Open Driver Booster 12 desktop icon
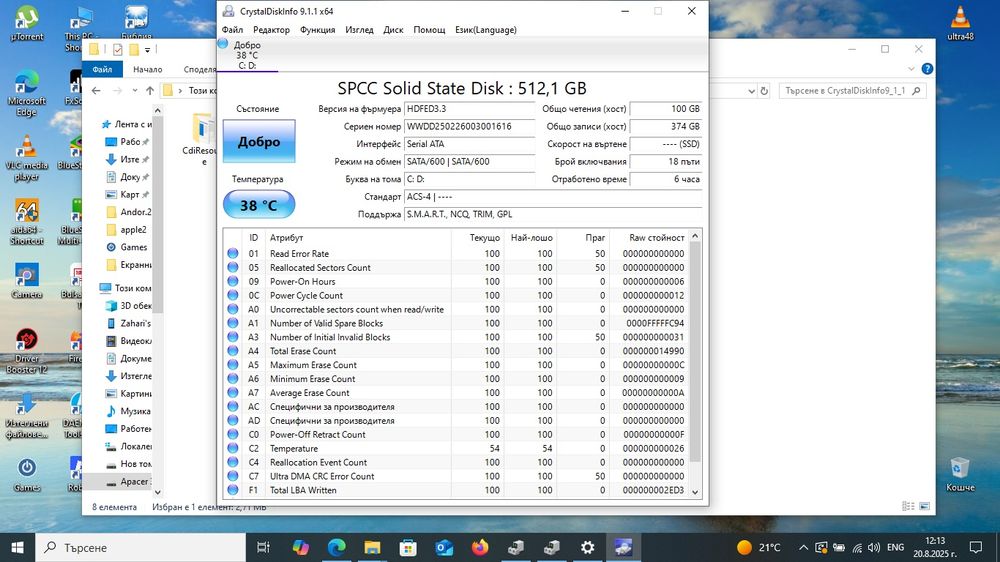The height and width of the screenshot is (562, 1000). click(x=26, y=351)
